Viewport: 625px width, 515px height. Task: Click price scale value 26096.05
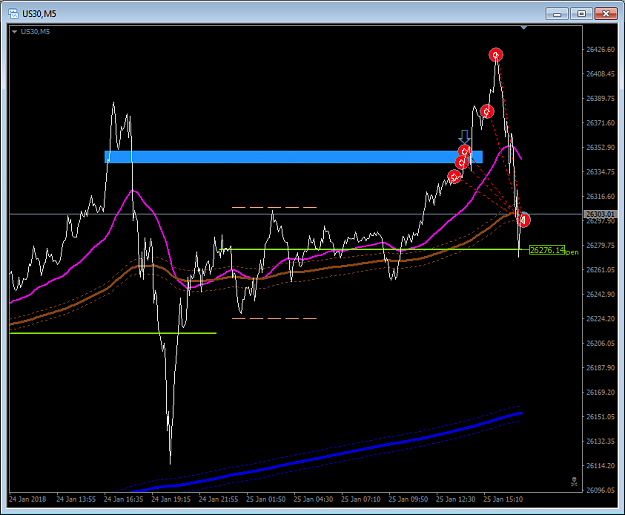pyautogui.click(x=600, y=490)
